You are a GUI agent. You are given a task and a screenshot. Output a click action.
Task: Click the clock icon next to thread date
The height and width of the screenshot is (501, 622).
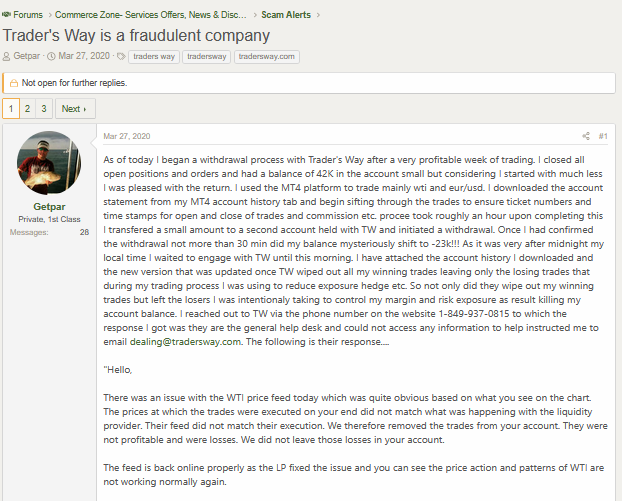click(51, 56)
